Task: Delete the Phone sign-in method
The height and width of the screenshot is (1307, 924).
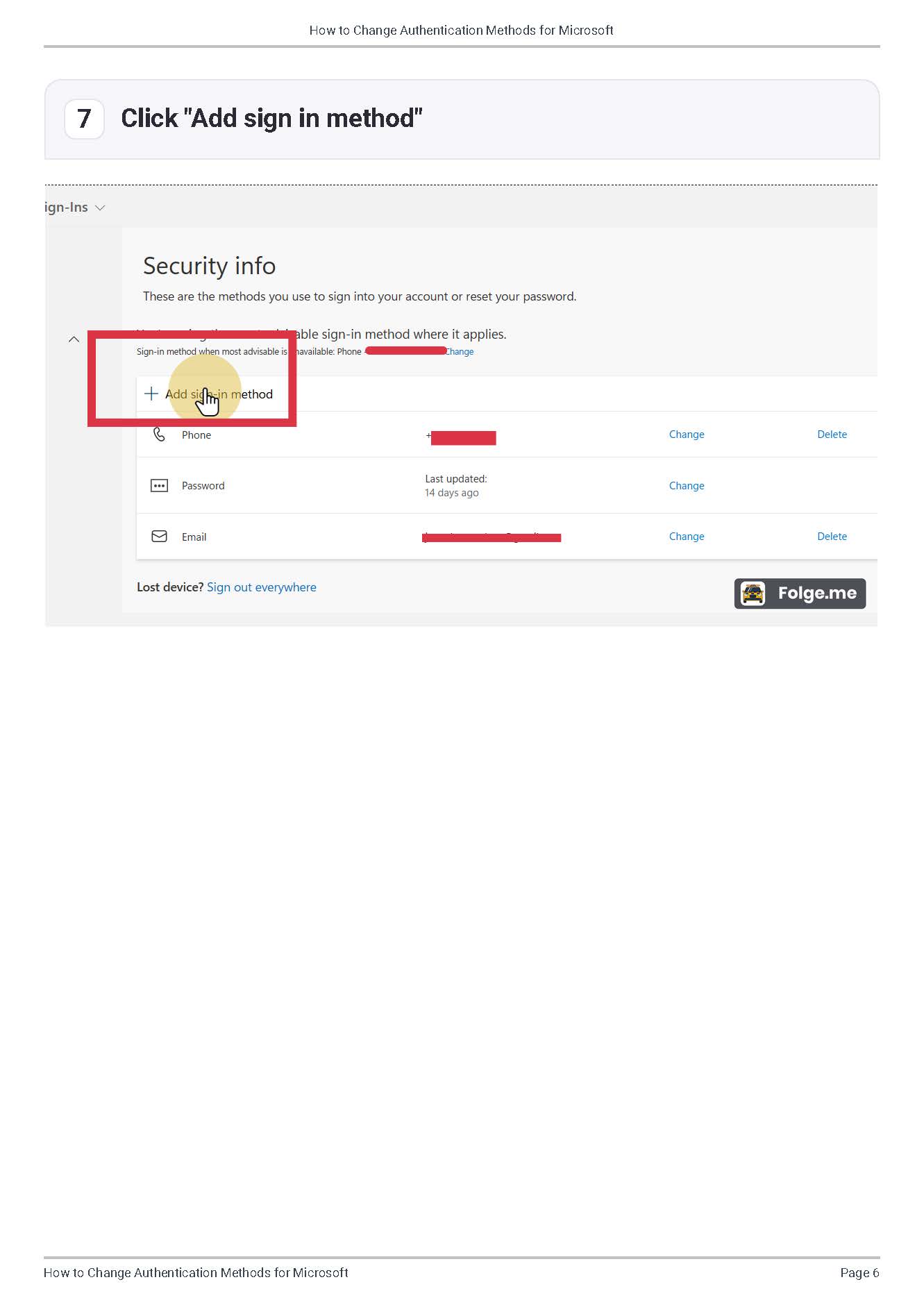Action: coord(832,435)
